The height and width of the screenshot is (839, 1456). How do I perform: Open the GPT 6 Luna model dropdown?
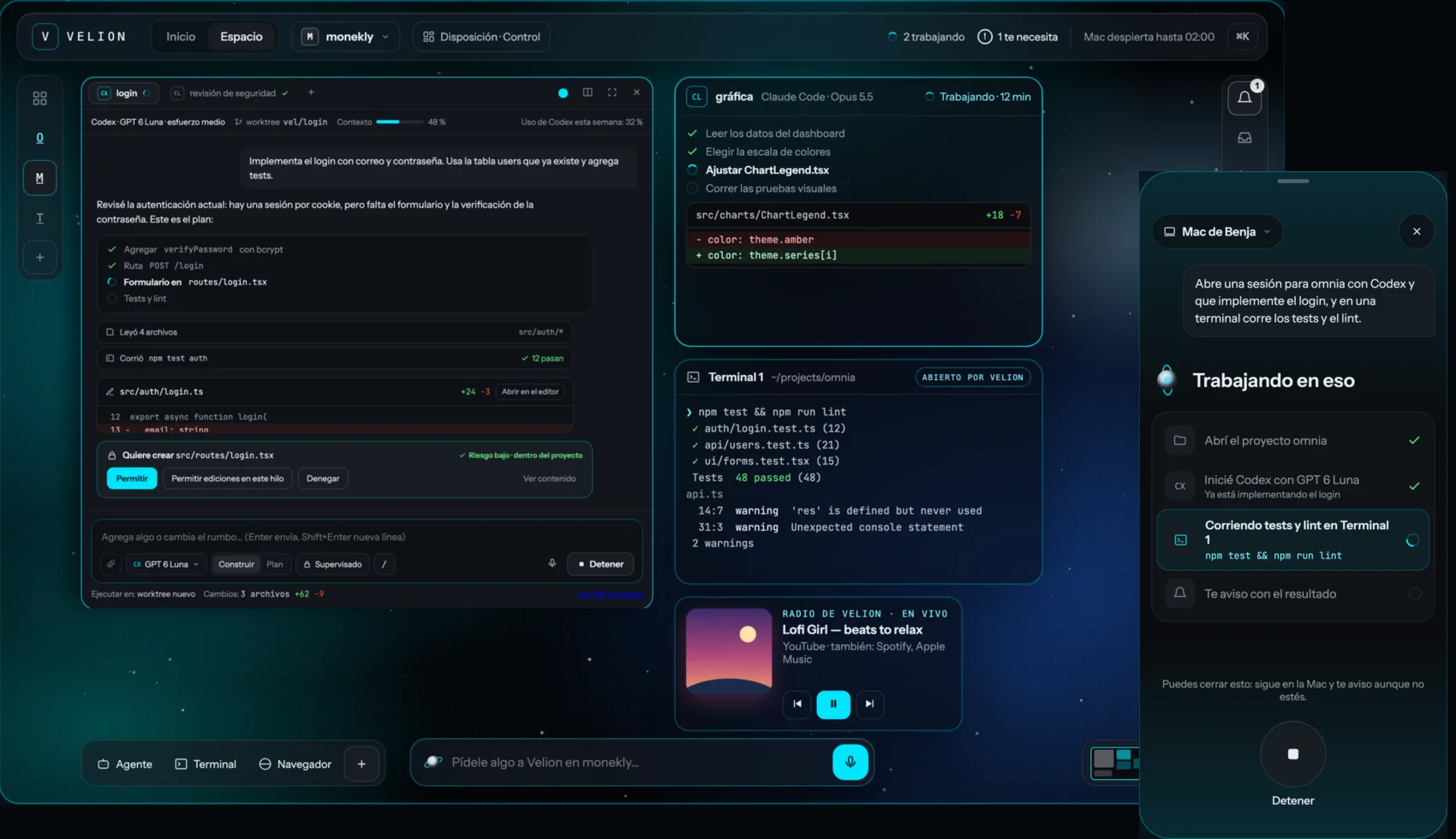click(165, 564)
